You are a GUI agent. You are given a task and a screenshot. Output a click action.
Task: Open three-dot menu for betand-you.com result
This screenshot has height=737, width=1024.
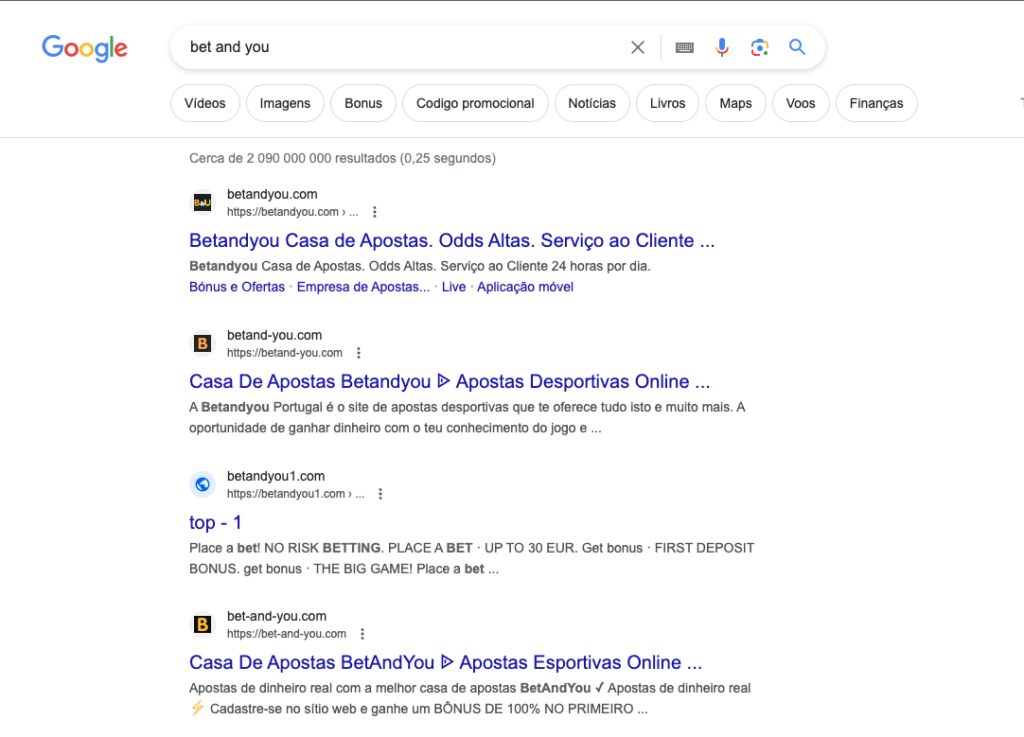click(x=359, y=353)
